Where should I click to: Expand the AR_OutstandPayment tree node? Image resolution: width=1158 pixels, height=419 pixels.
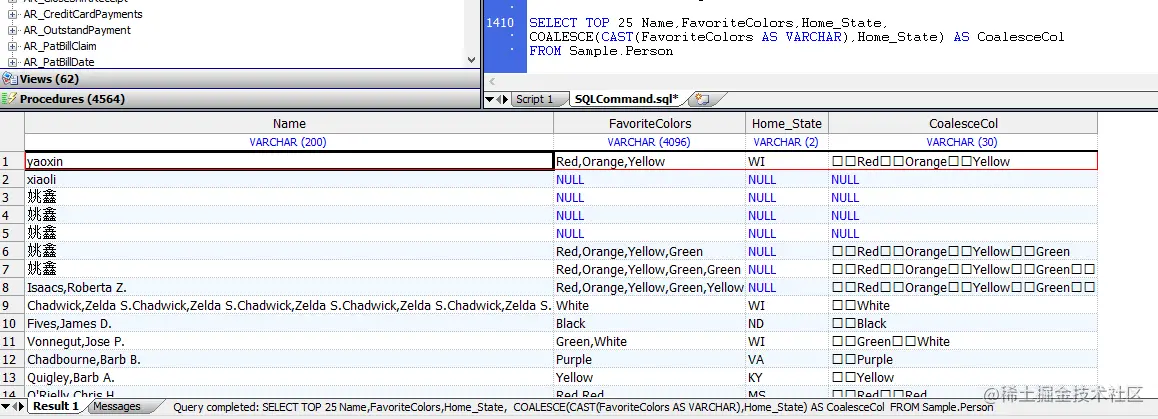click(x=12, y=30)
